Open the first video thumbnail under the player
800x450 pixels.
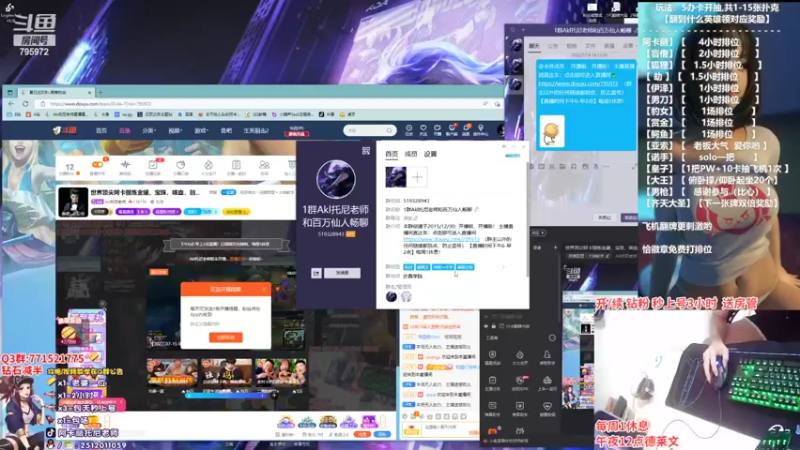[172, 372]
